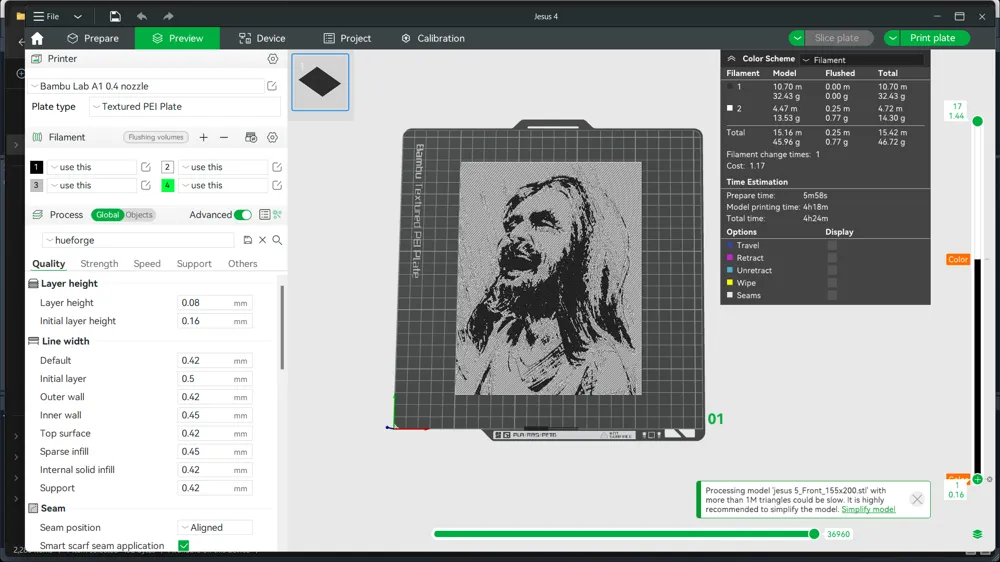The height and width of the screenshot is (562, 1000).
Task: Open process settings list view icon
Action: pos(264,215)
